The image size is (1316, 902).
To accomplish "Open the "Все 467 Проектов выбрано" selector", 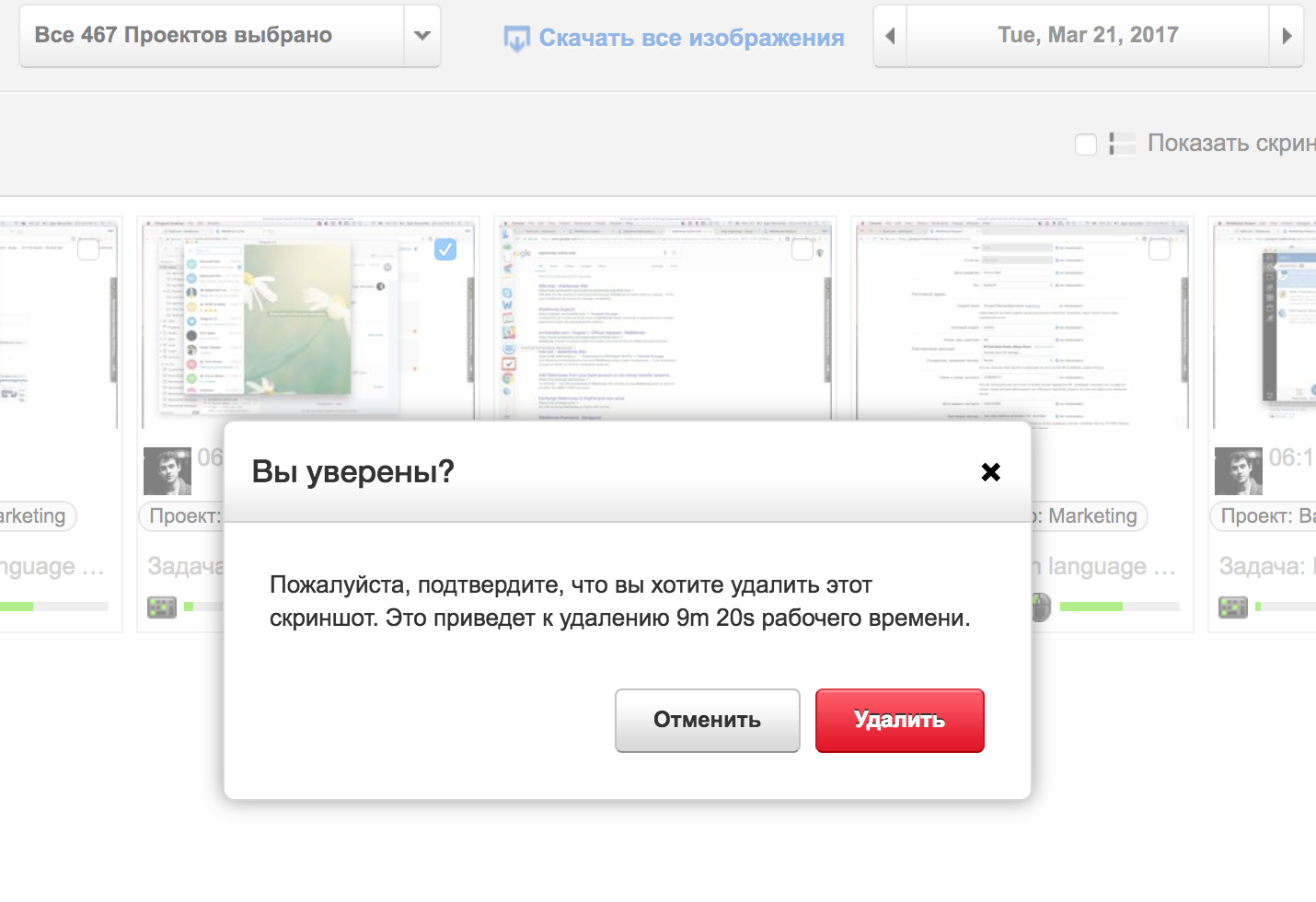I will pyautogui.click(x=211, y=36).
